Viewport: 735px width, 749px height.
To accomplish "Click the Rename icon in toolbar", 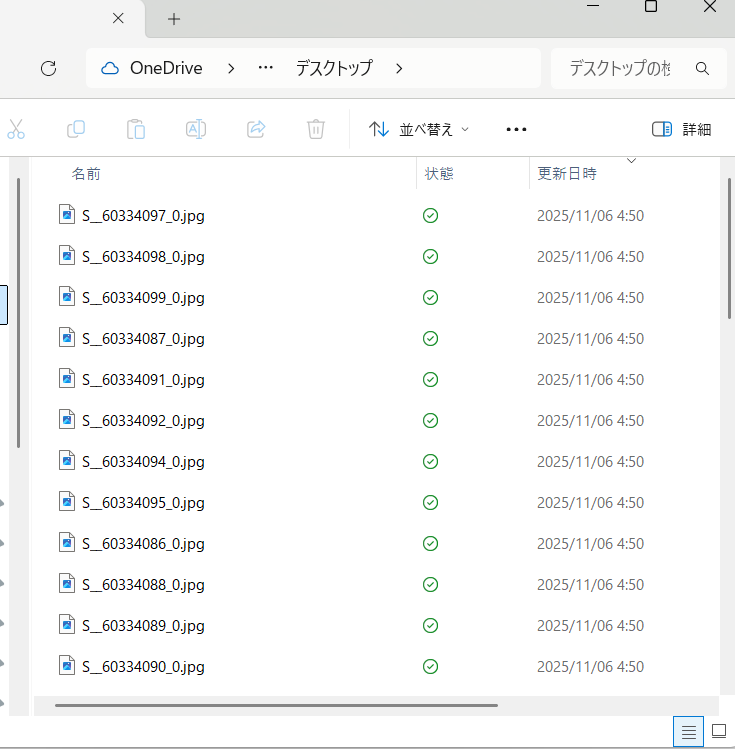I will [x=196, y=129].
